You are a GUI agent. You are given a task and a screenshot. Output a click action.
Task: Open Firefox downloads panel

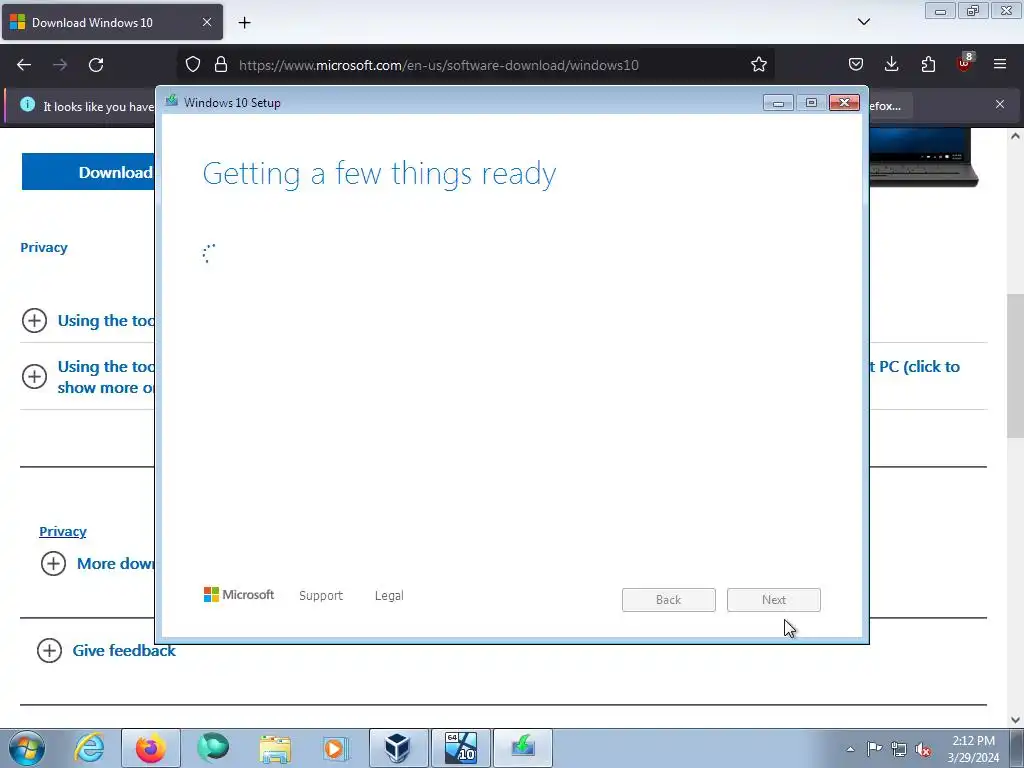pos(891,65)
